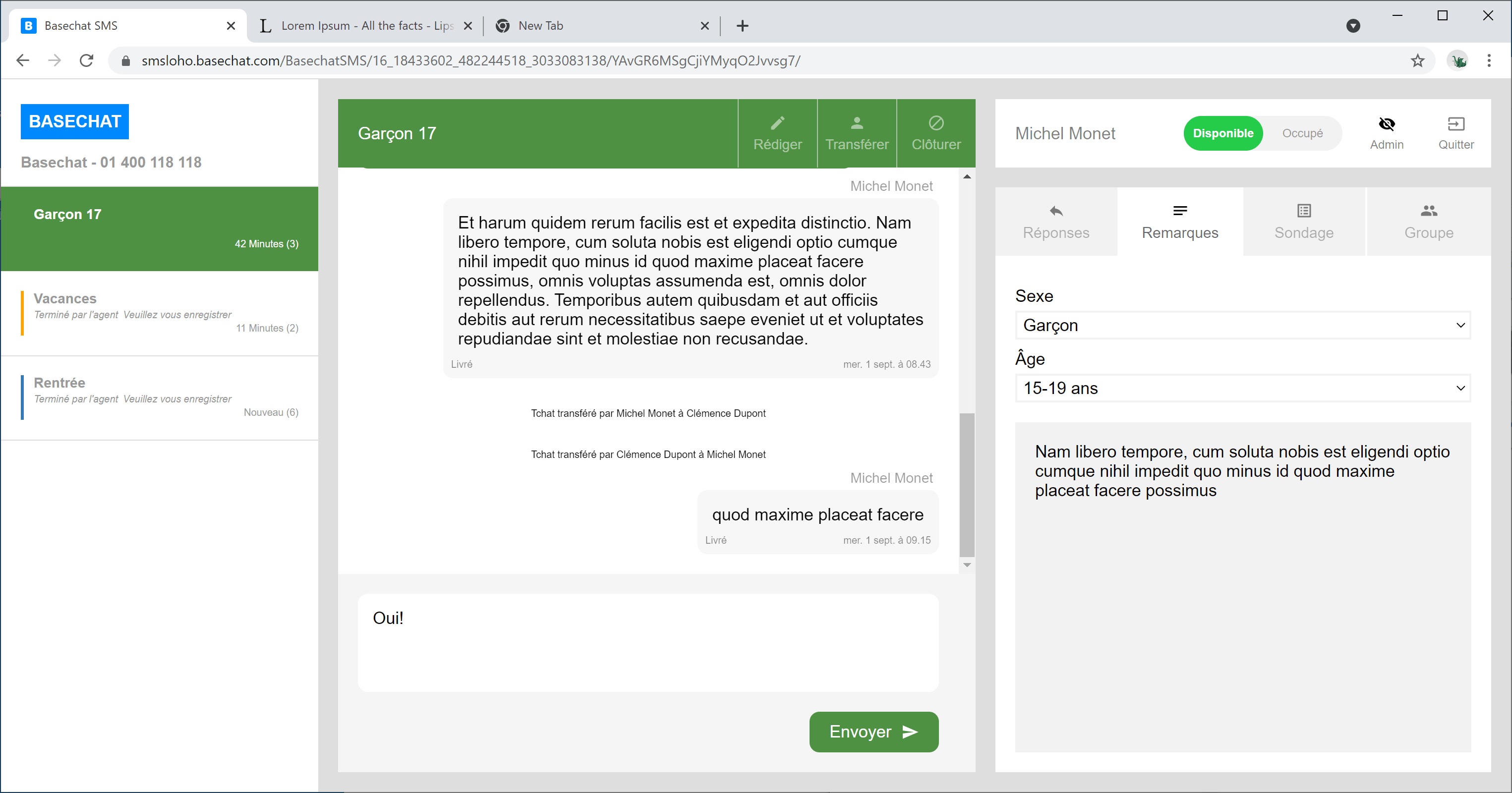Screen dimensions: 1512x793
Task: Click the chat history scrollbar thumb
Action: (967, 484)
